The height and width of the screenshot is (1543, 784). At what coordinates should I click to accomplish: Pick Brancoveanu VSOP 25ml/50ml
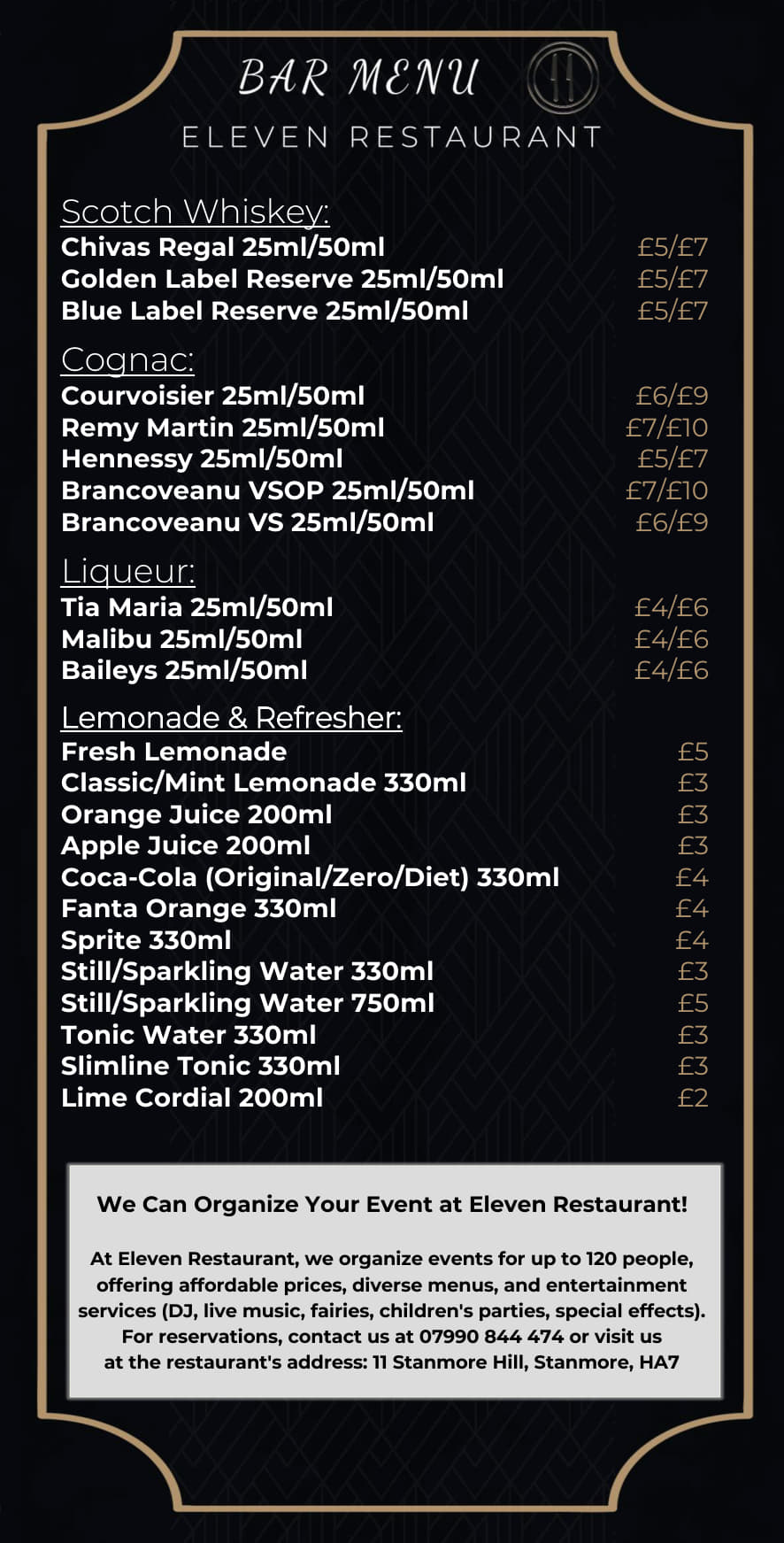[267, 490]
